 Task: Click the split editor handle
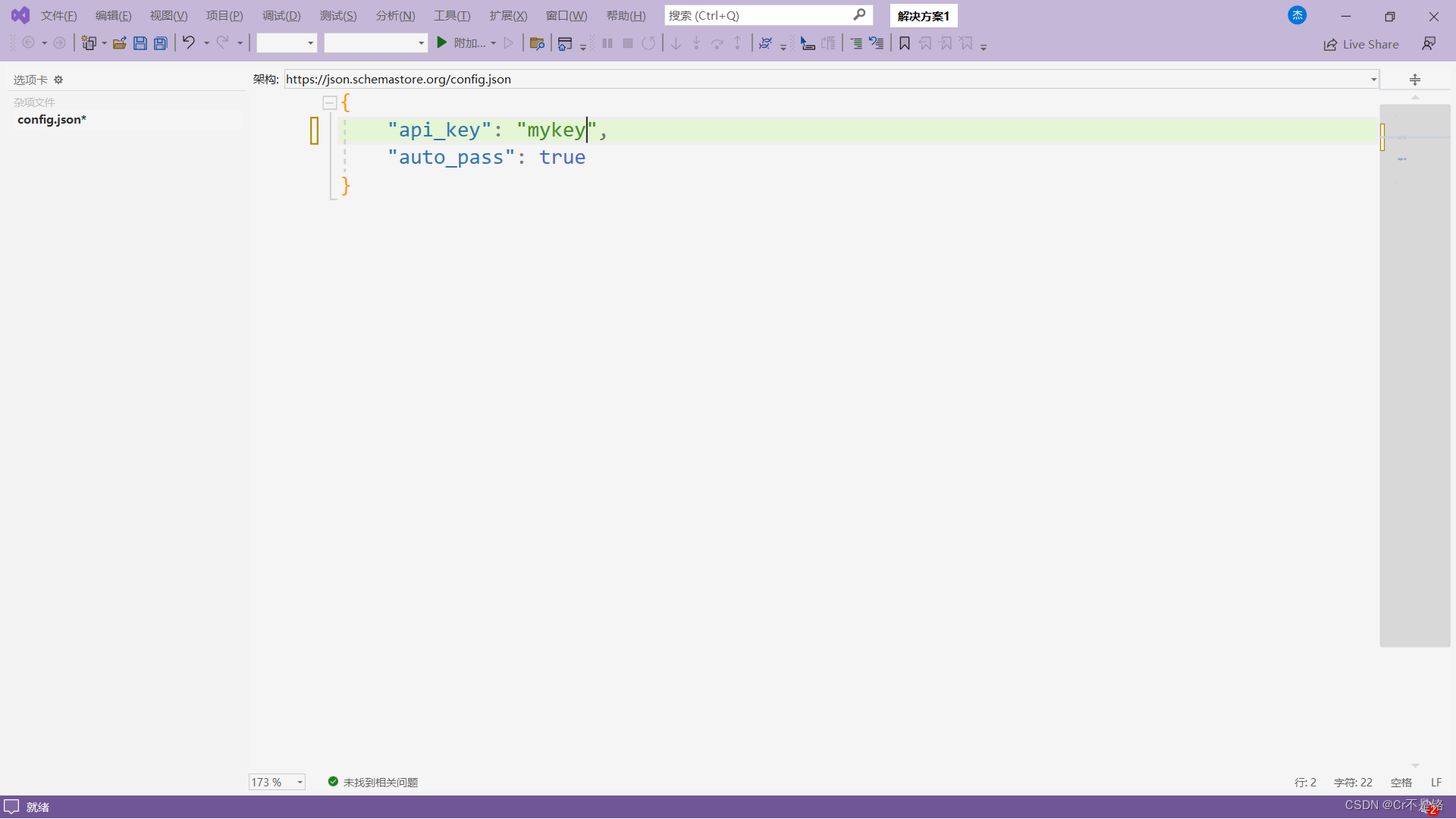tap(1415, 79)
